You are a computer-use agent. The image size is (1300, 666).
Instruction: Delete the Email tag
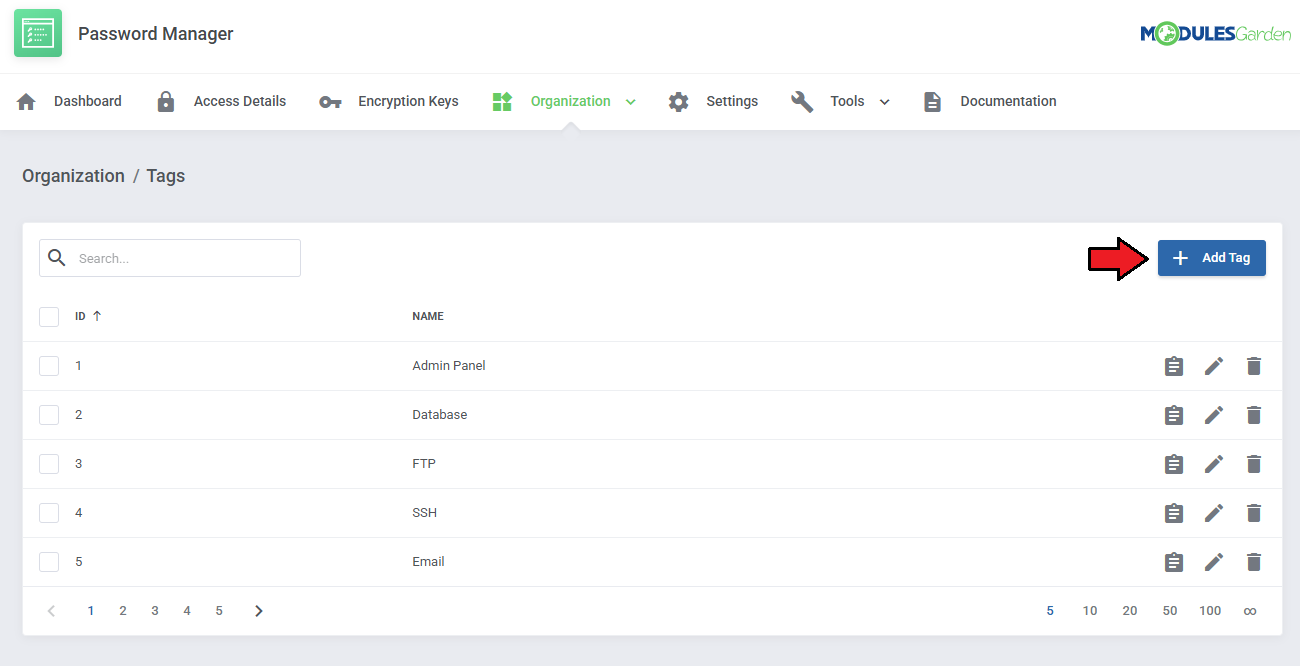pyautogui.click(x=1254, y=562)
